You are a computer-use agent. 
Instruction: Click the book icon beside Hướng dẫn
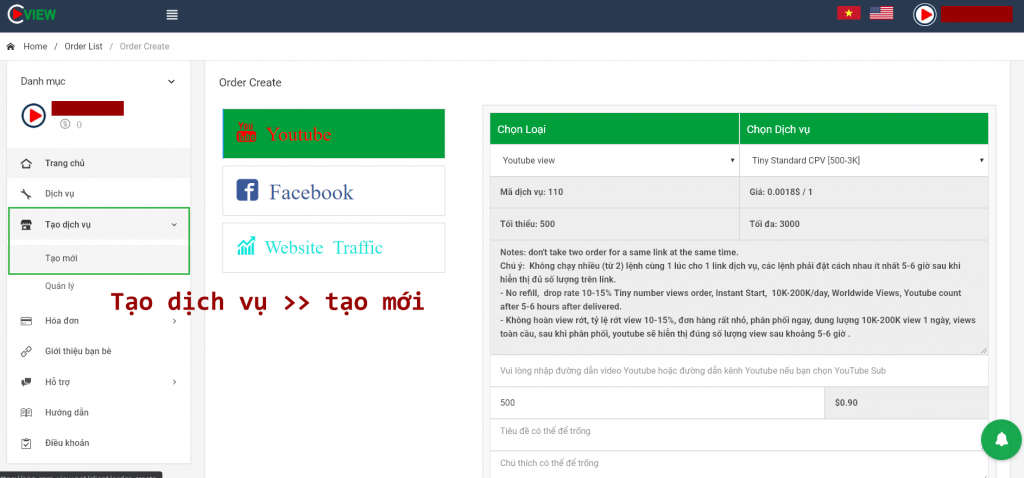(x=26, y=413)
